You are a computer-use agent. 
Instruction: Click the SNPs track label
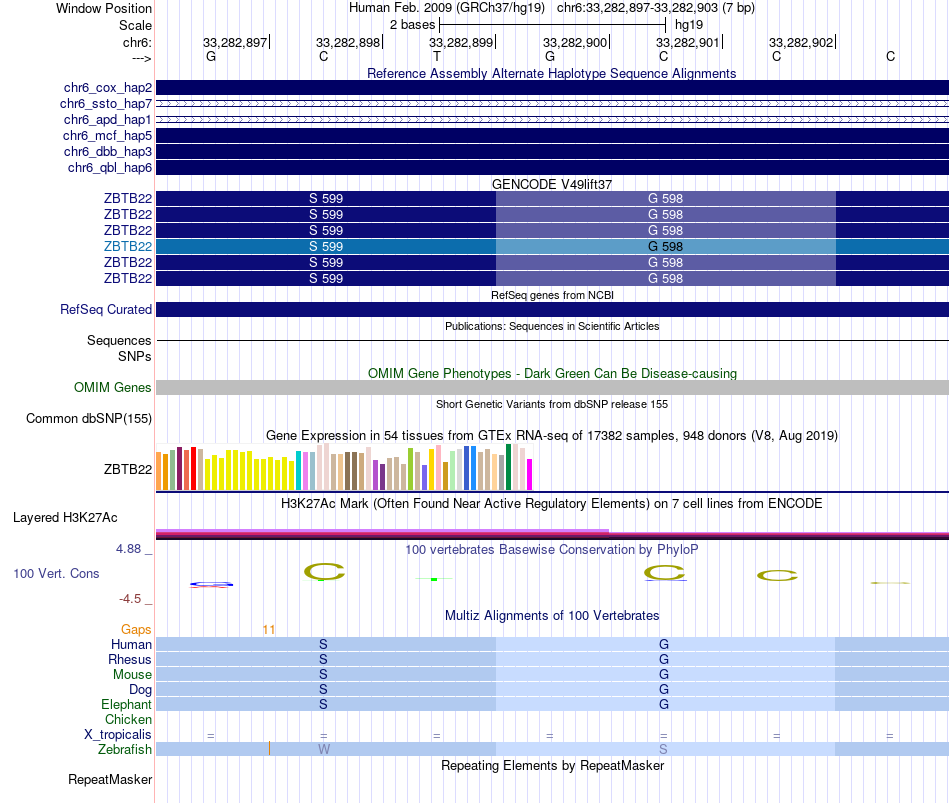point(135,356)
